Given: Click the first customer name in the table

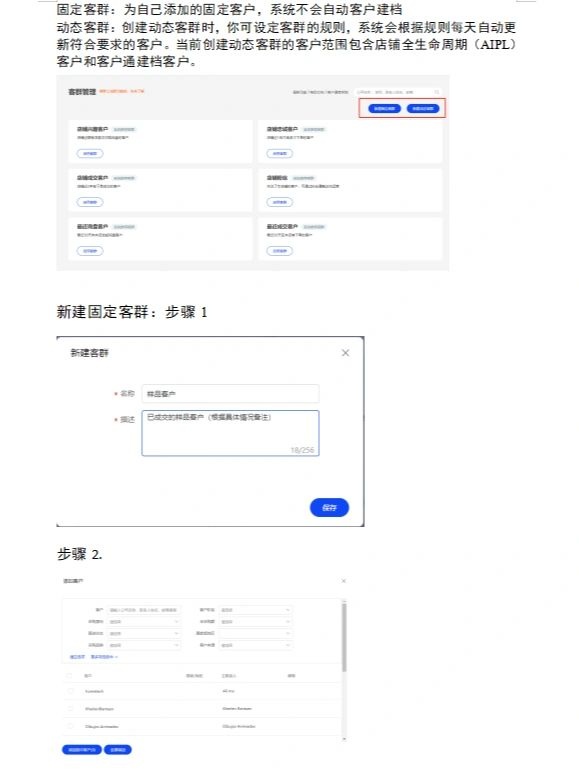Looking at the screenshot, I should click(x=94, y=691).
